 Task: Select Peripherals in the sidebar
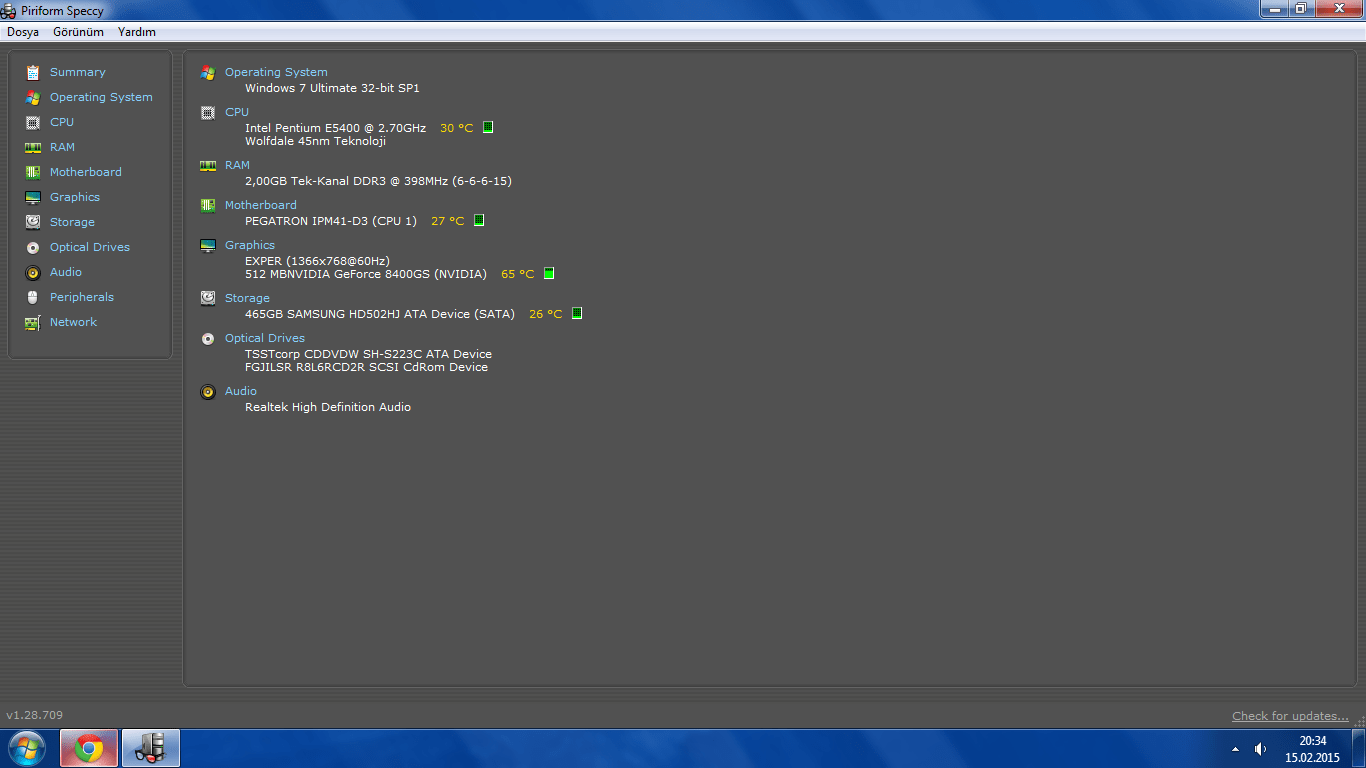coord(82,297)
